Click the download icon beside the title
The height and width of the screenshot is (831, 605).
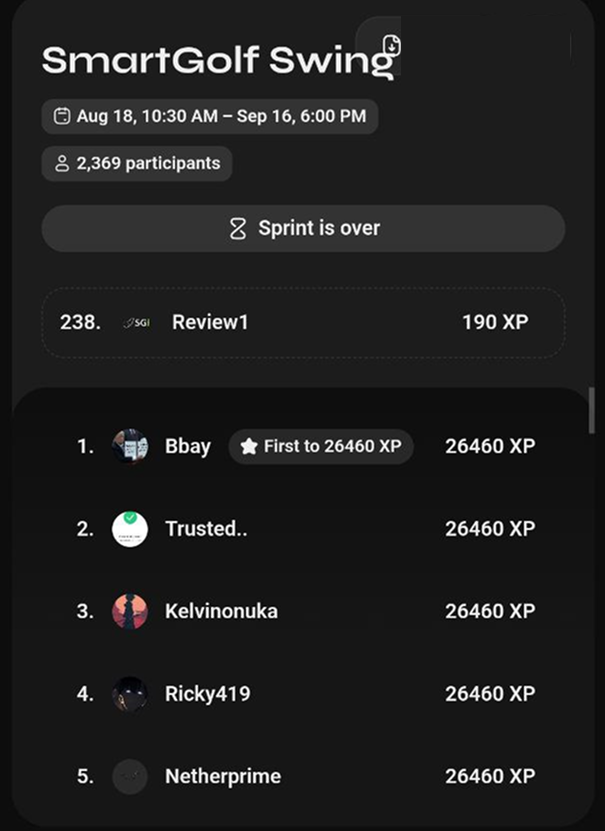click(392, 45)
